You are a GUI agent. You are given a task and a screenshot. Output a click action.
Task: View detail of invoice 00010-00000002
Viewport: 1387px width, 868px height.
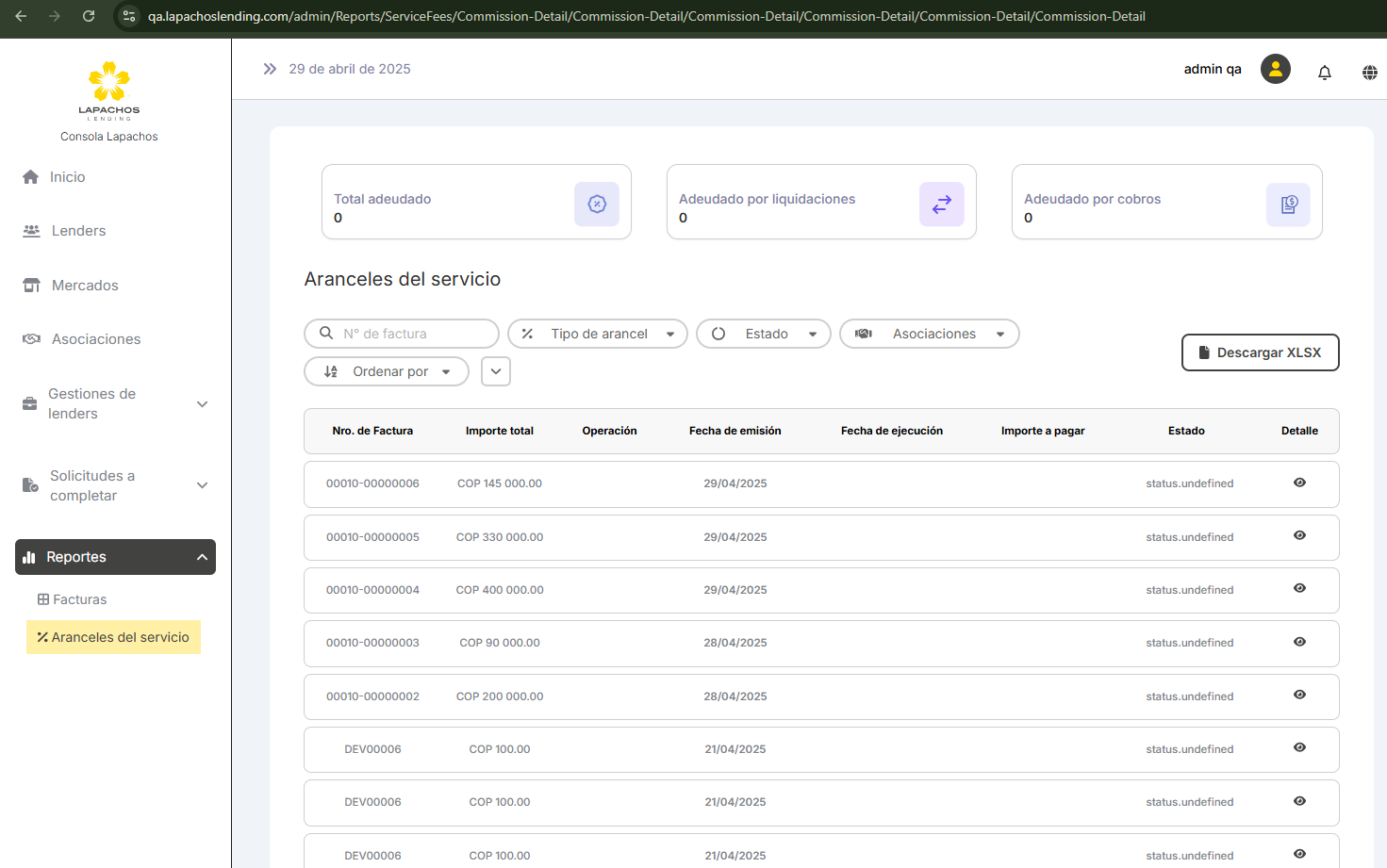point(1299,695)
